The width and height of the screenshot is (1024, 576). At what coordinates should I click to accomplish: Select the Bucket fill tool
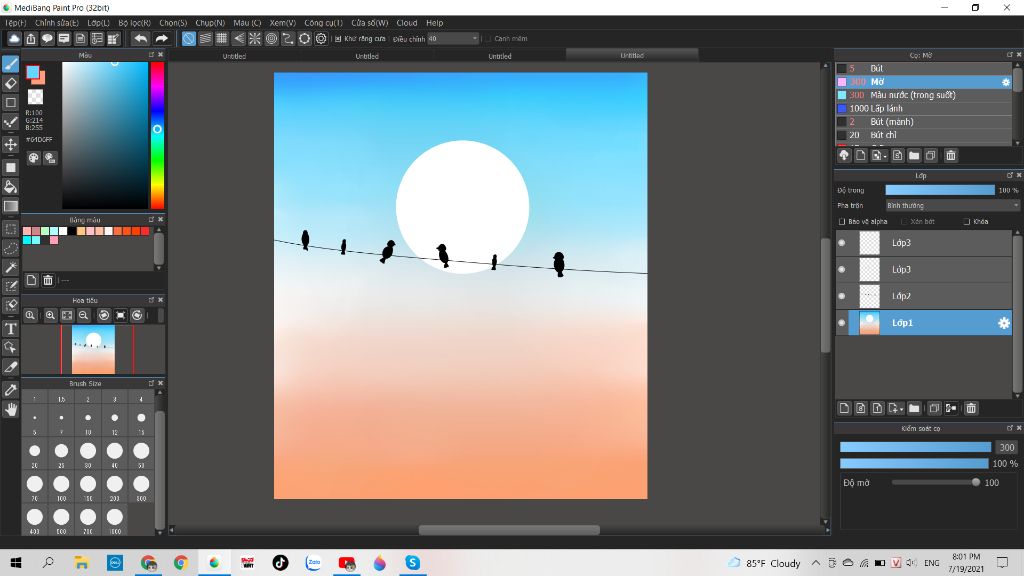click(x=10, y=187)
